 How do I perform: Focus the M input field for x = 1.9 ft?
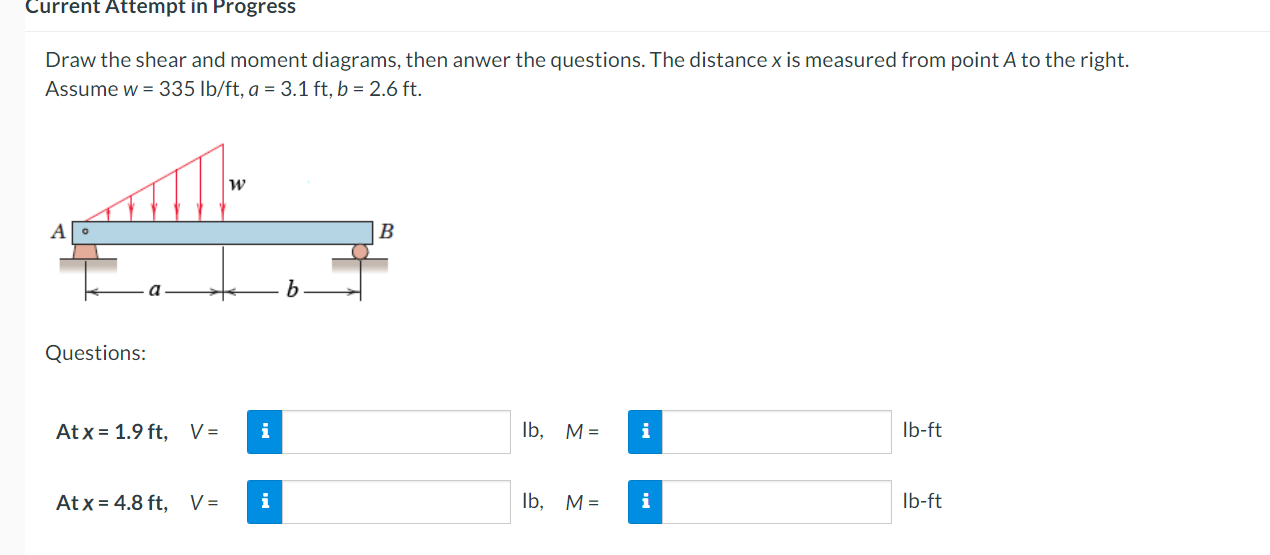click(x=777, y=432)
